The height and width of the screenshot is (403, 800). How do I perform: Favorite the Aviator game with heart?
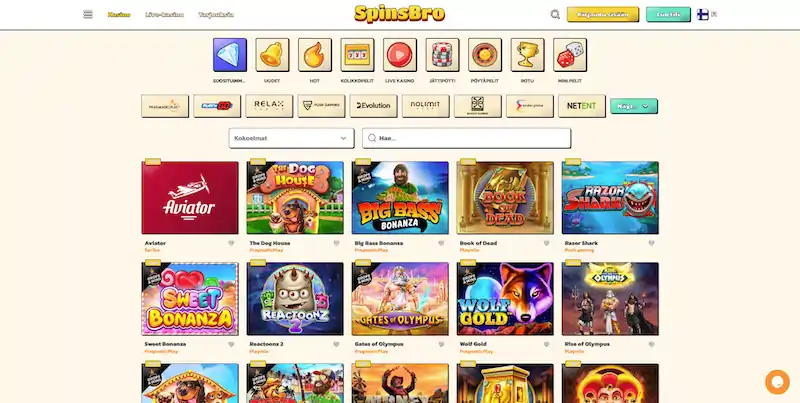point(231,243)
